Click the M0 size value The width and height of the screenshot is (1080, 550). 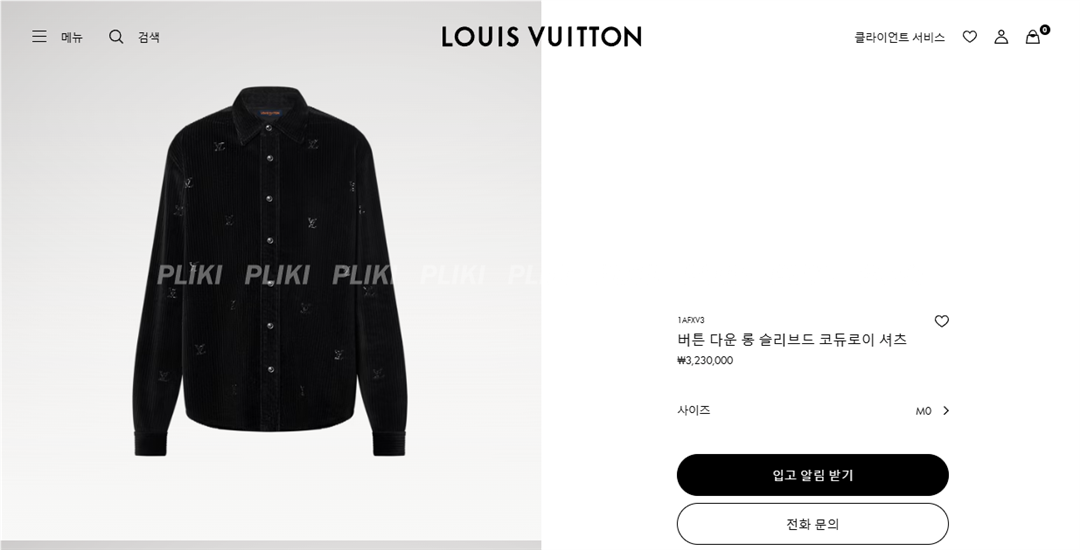(923, 411)
